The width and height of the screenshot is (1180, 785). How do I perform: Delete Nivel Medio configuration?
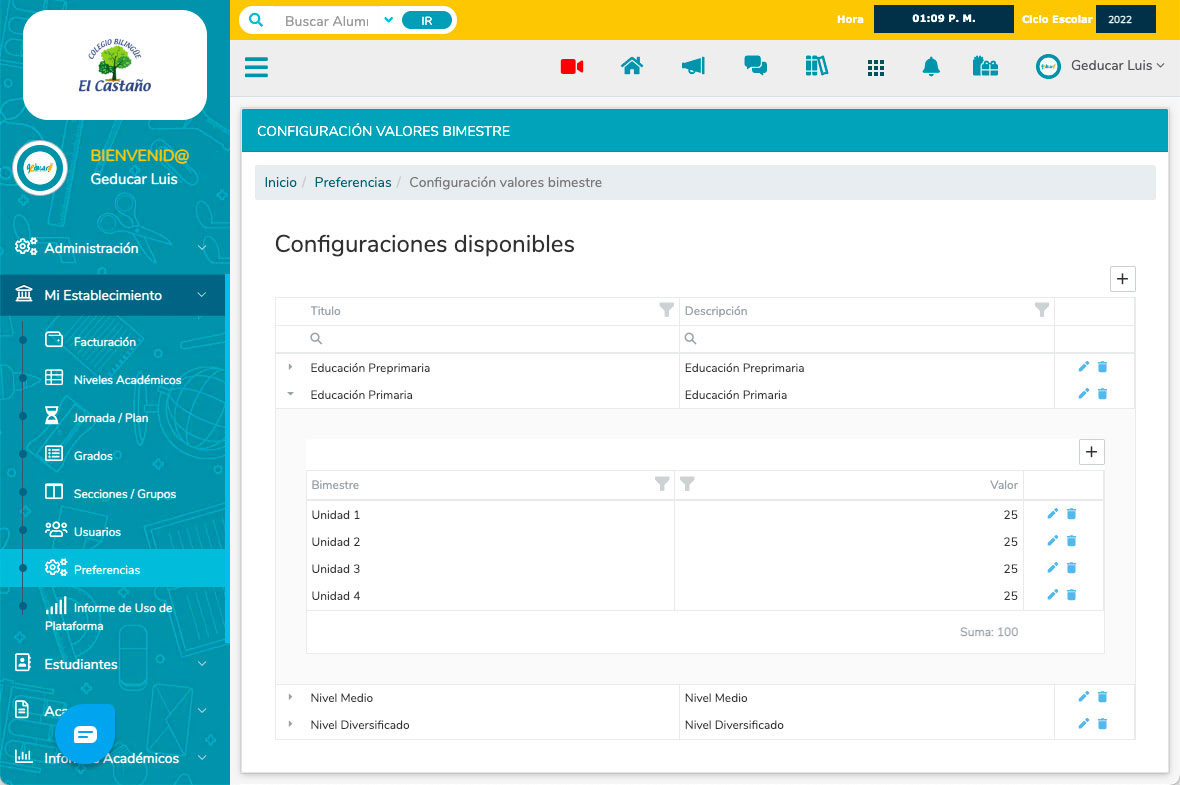pos(1102,697)
